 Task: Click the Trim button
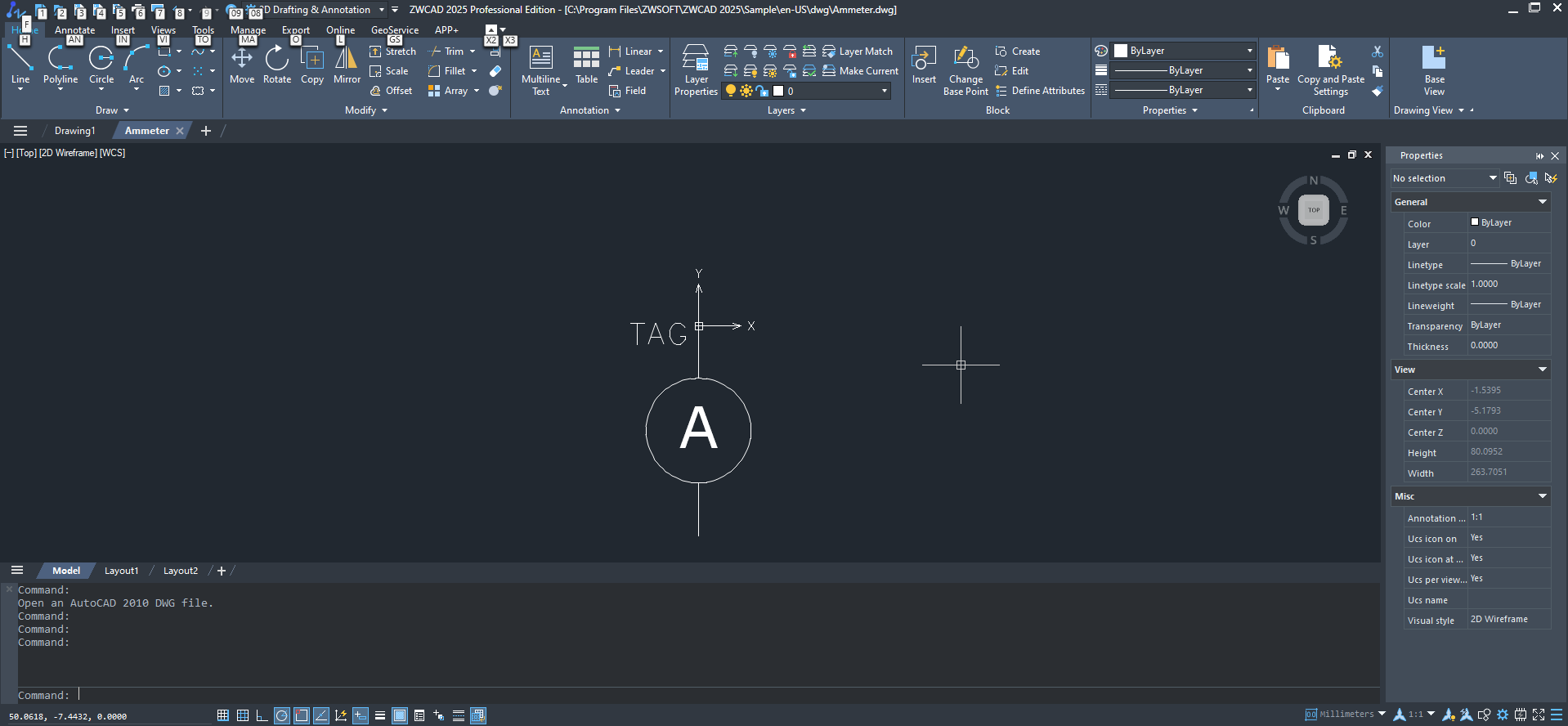coord(447,52)
